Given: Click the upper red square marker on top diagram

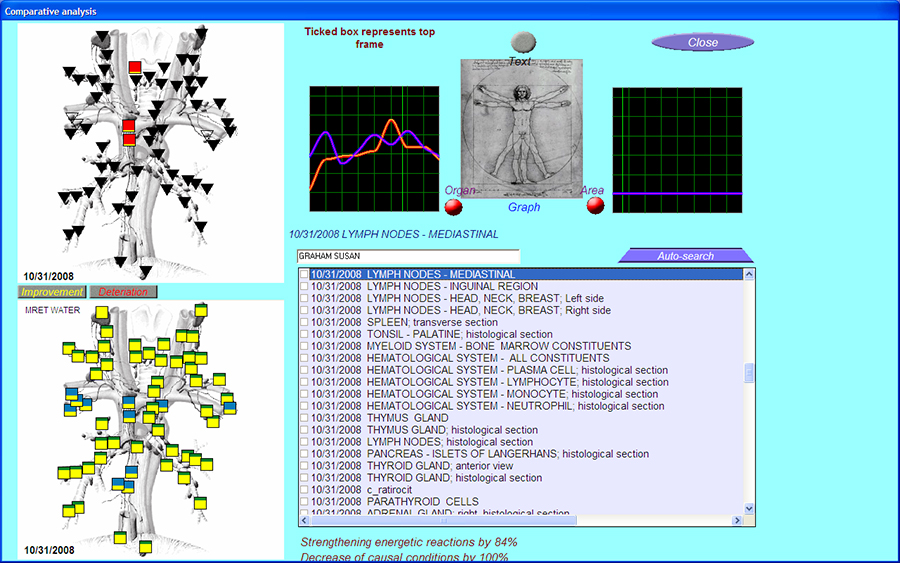Looking at the screenshot, I should (x=135, y=68).
